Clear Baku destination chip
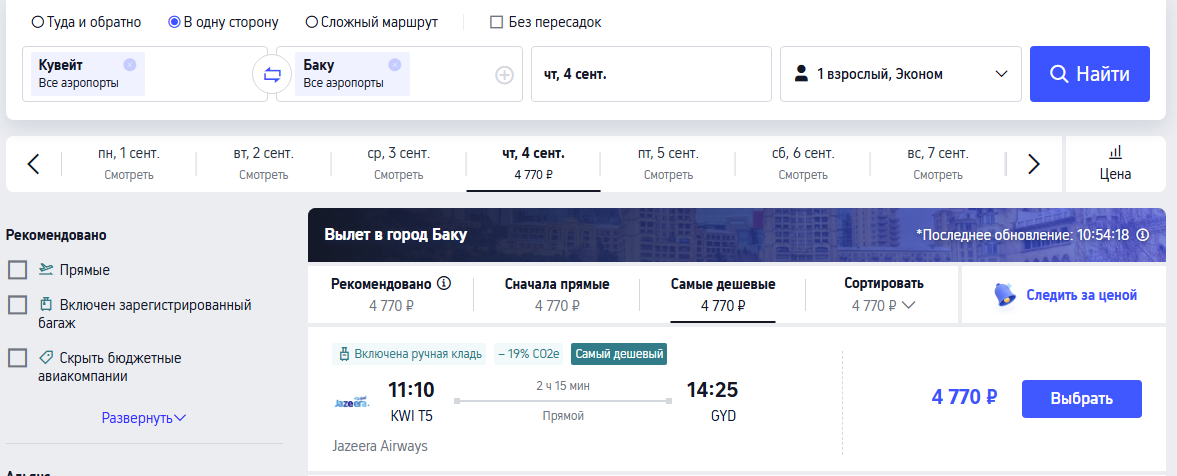This screenshot has width=1177, height=476. (394, 65)
